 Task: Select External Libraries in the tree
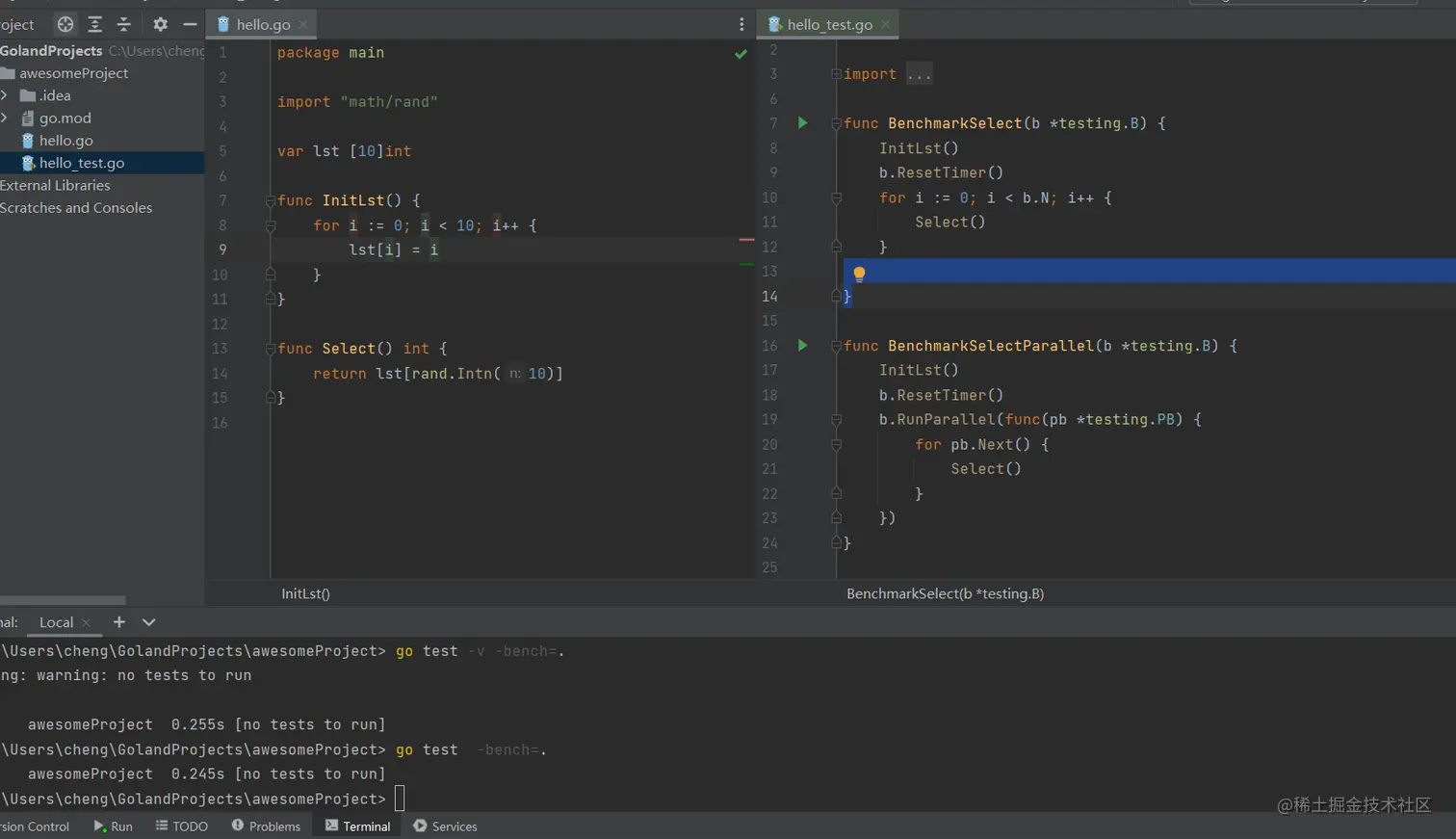click(x=55, y=185)
